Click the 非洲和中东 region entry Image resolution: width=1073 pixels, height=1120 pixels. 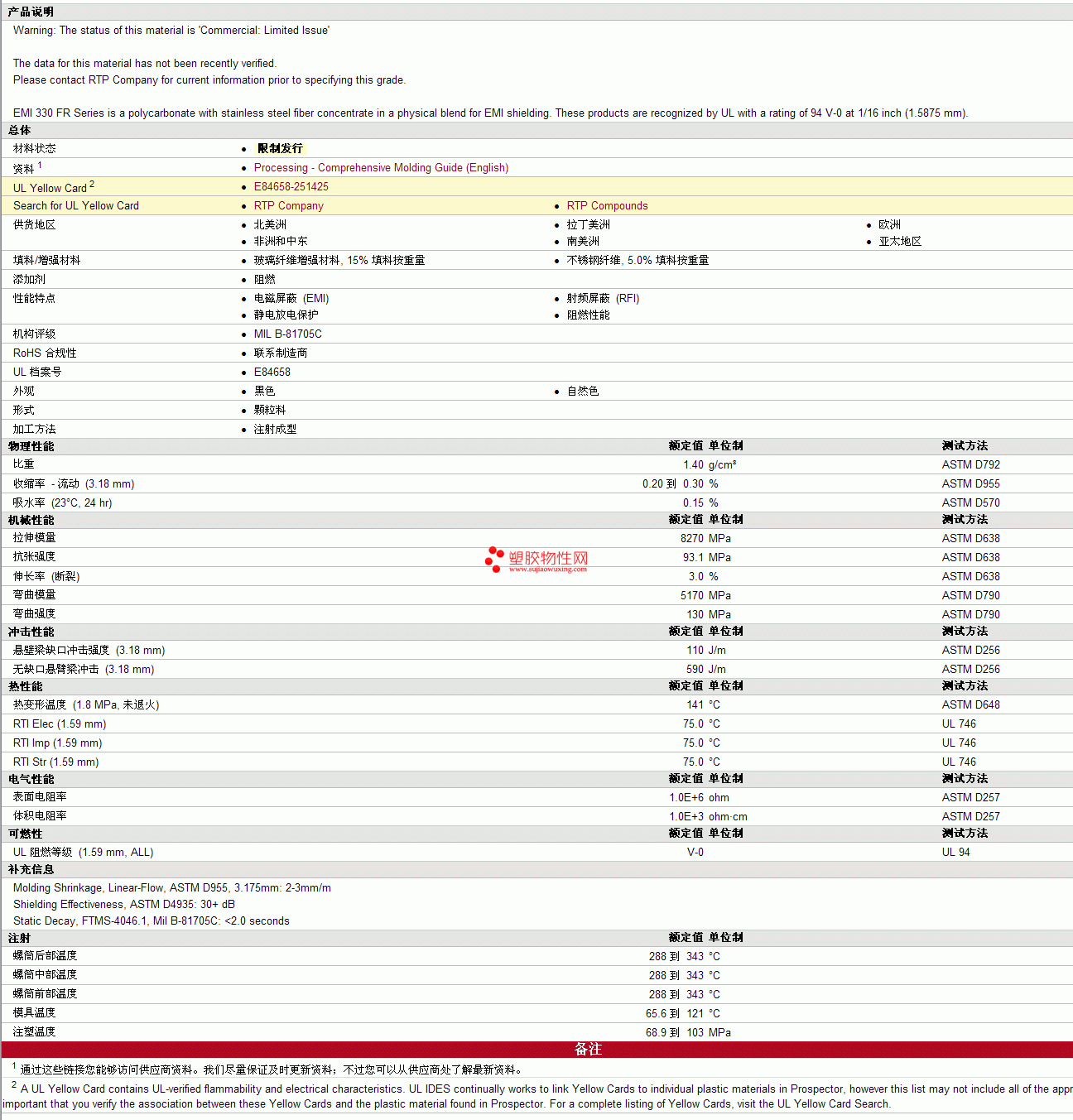pos(281,241)
